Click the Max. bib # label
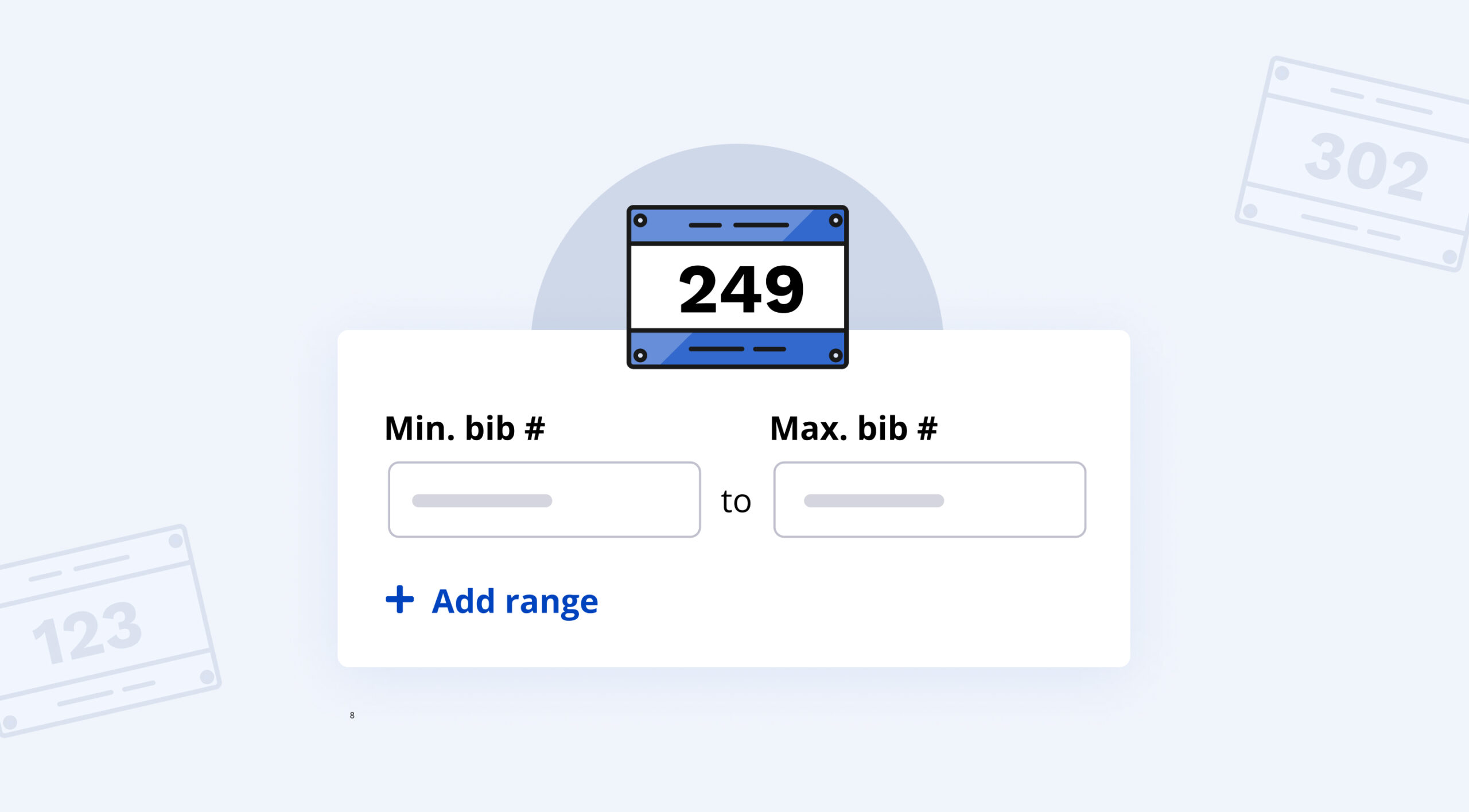 pos(853,428)
